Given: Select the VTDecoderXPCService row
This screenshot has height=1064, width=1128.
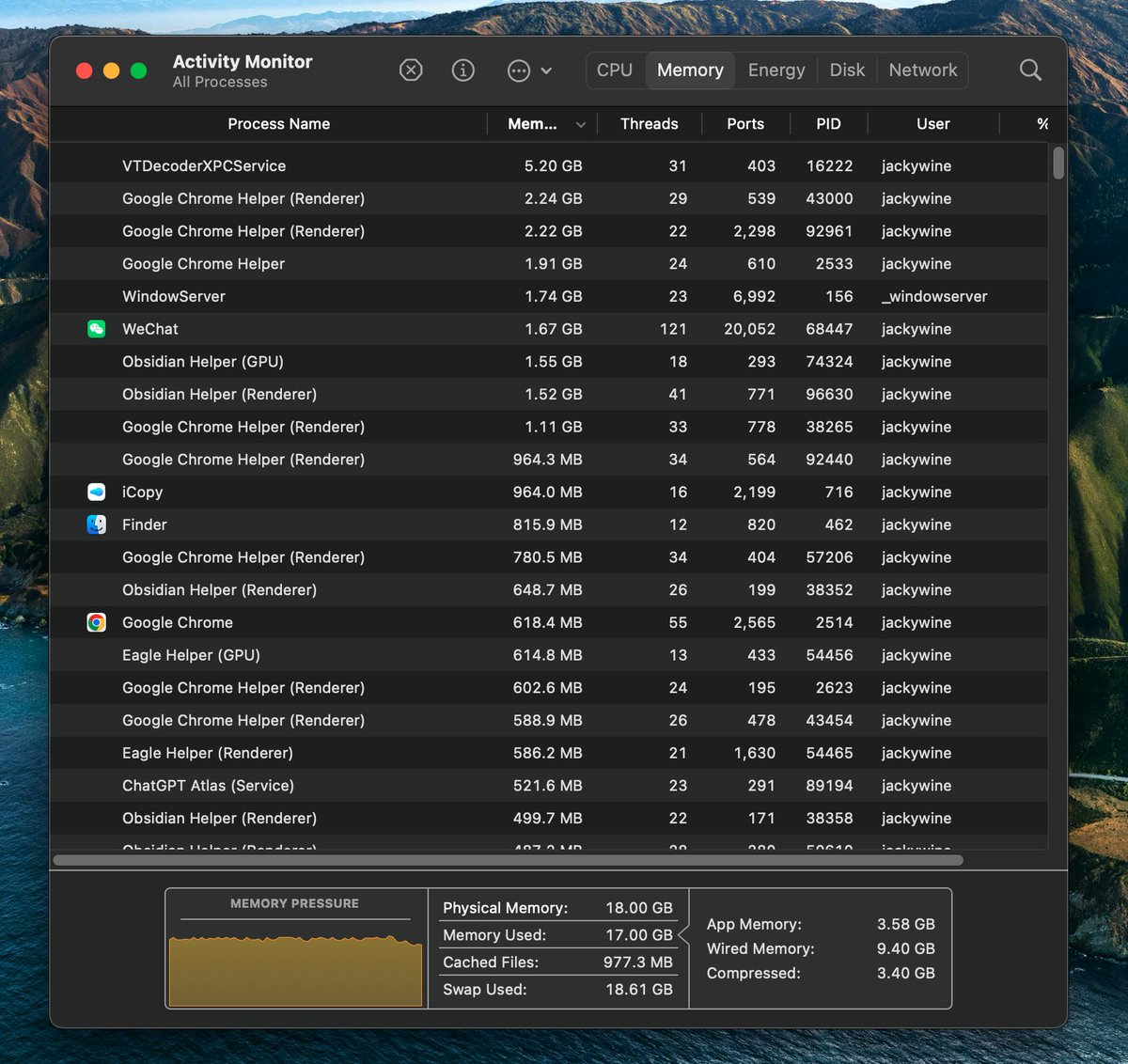Looking at the screenshot, I should 548,165.
